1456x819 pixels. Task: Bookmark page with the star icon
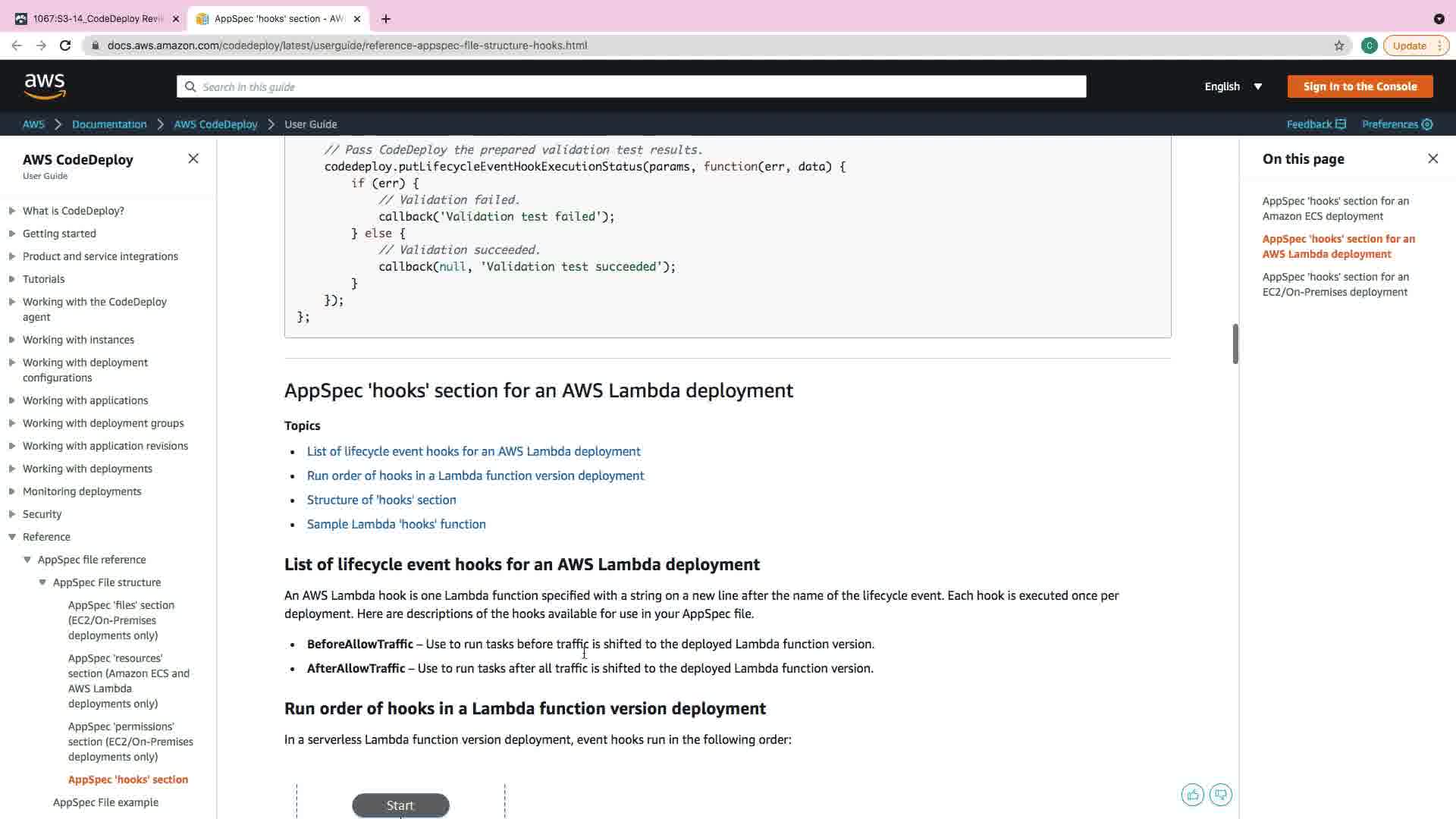coord(1339,45)
